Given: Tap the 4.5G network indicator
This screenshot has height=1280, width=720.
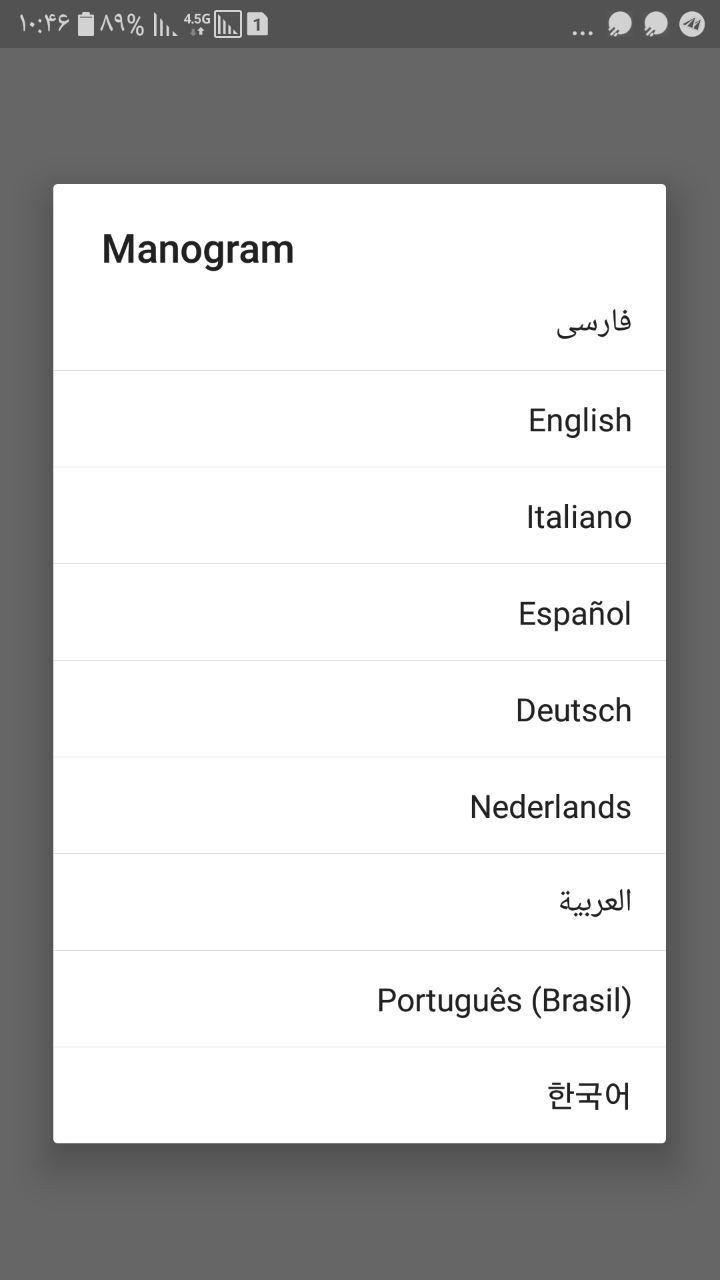Looking at the screenshot, I should (197, 24).
